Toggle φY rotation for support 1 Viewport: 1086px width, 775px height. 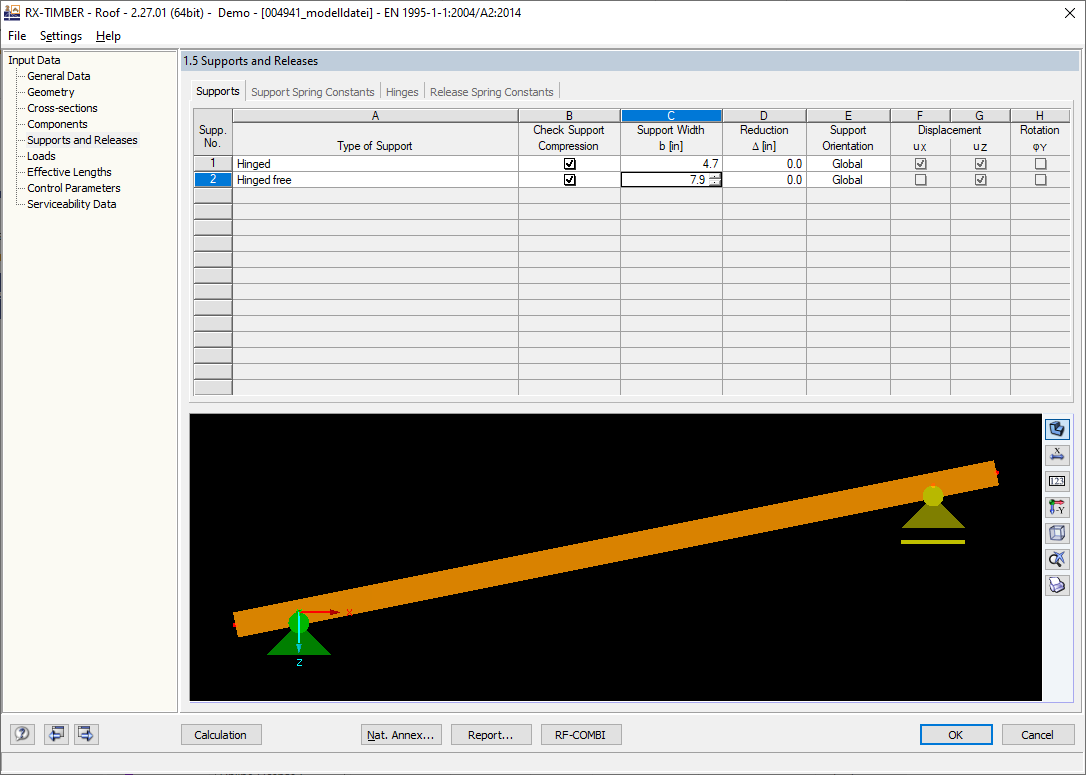(x=1040, y=164)
